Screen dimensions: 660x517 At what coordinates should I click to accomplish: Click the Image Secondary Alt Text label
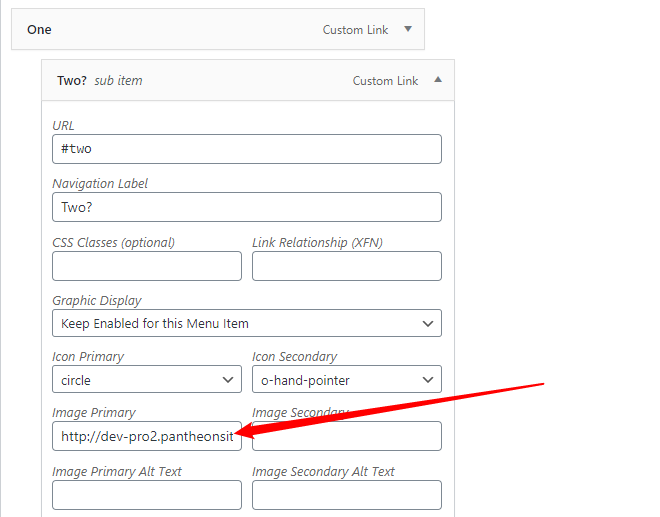point(323,472)
